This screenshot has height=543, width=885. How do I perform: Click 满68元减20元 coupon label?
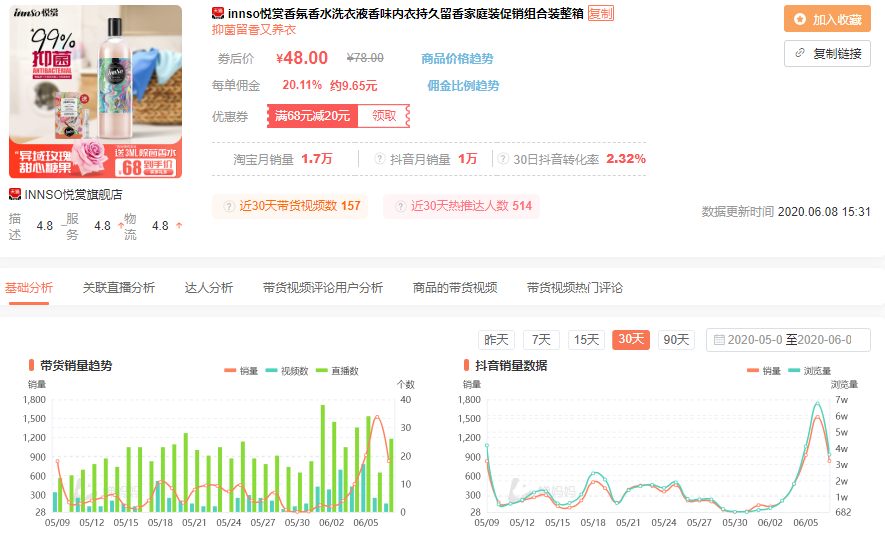tap(312, 116)
